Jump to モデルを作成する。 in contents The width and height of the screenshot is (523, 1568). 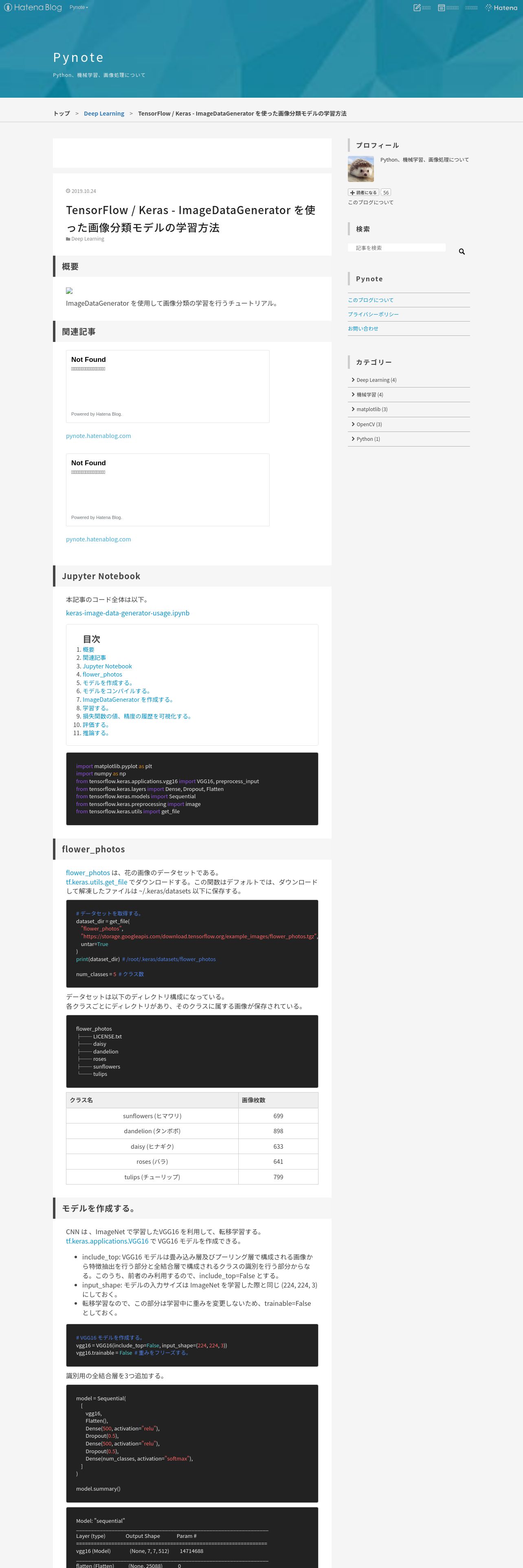click(x=108, y=683)
